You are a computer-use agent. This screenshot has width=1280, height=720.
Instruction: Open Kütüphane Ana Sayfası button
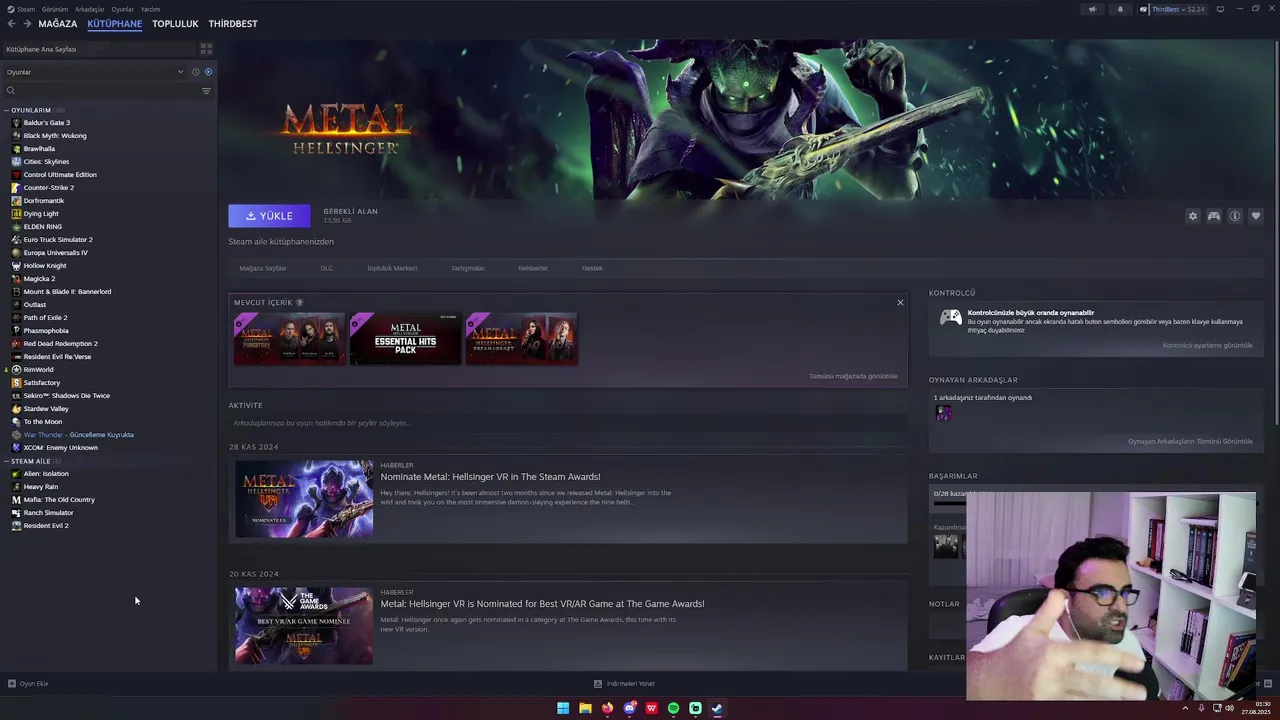pyautogui.click(x=100, y=48)
